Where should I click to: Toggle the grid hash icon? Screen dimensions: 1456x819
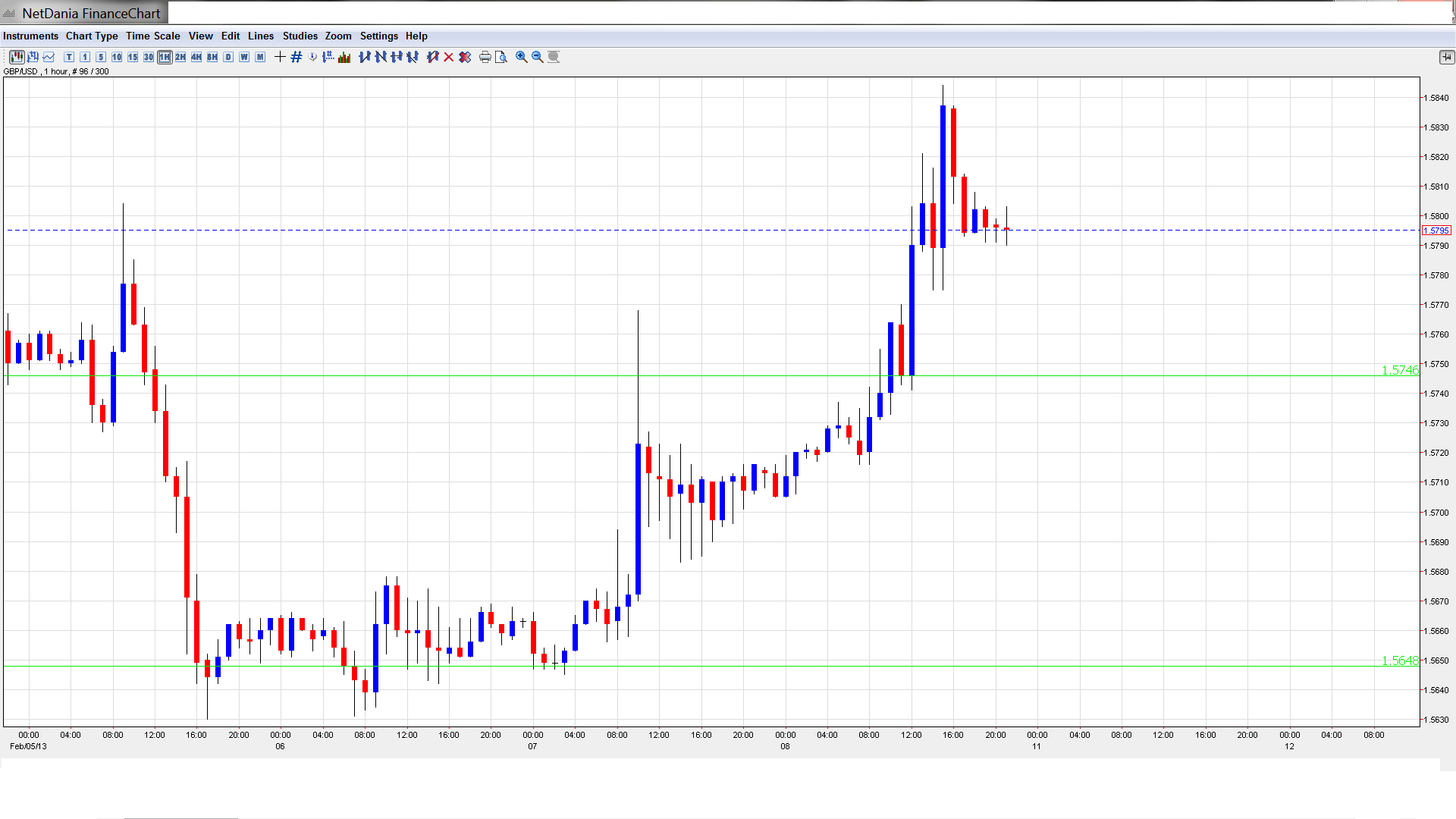click(x=297, y=57)
